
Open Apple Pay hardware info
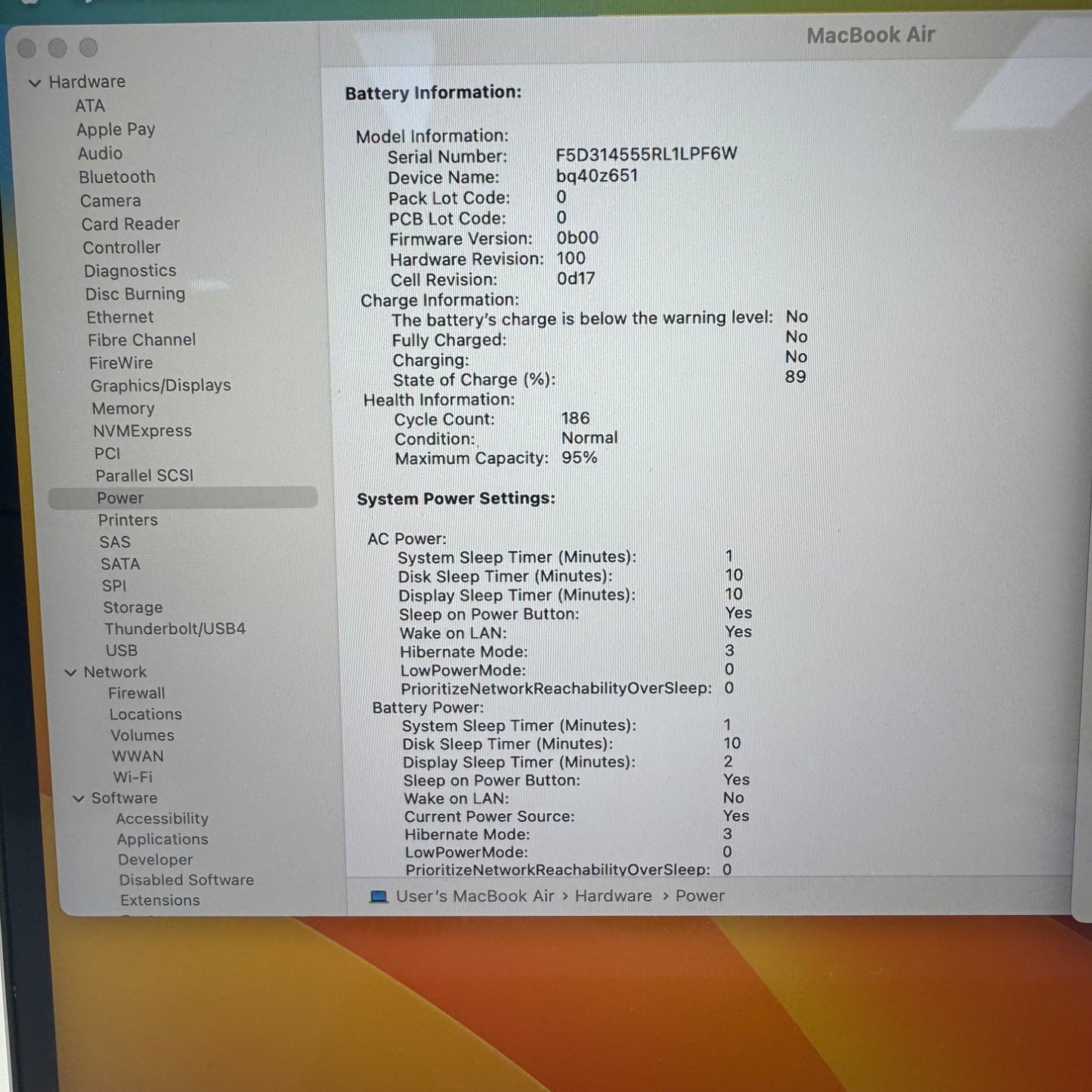116,130
